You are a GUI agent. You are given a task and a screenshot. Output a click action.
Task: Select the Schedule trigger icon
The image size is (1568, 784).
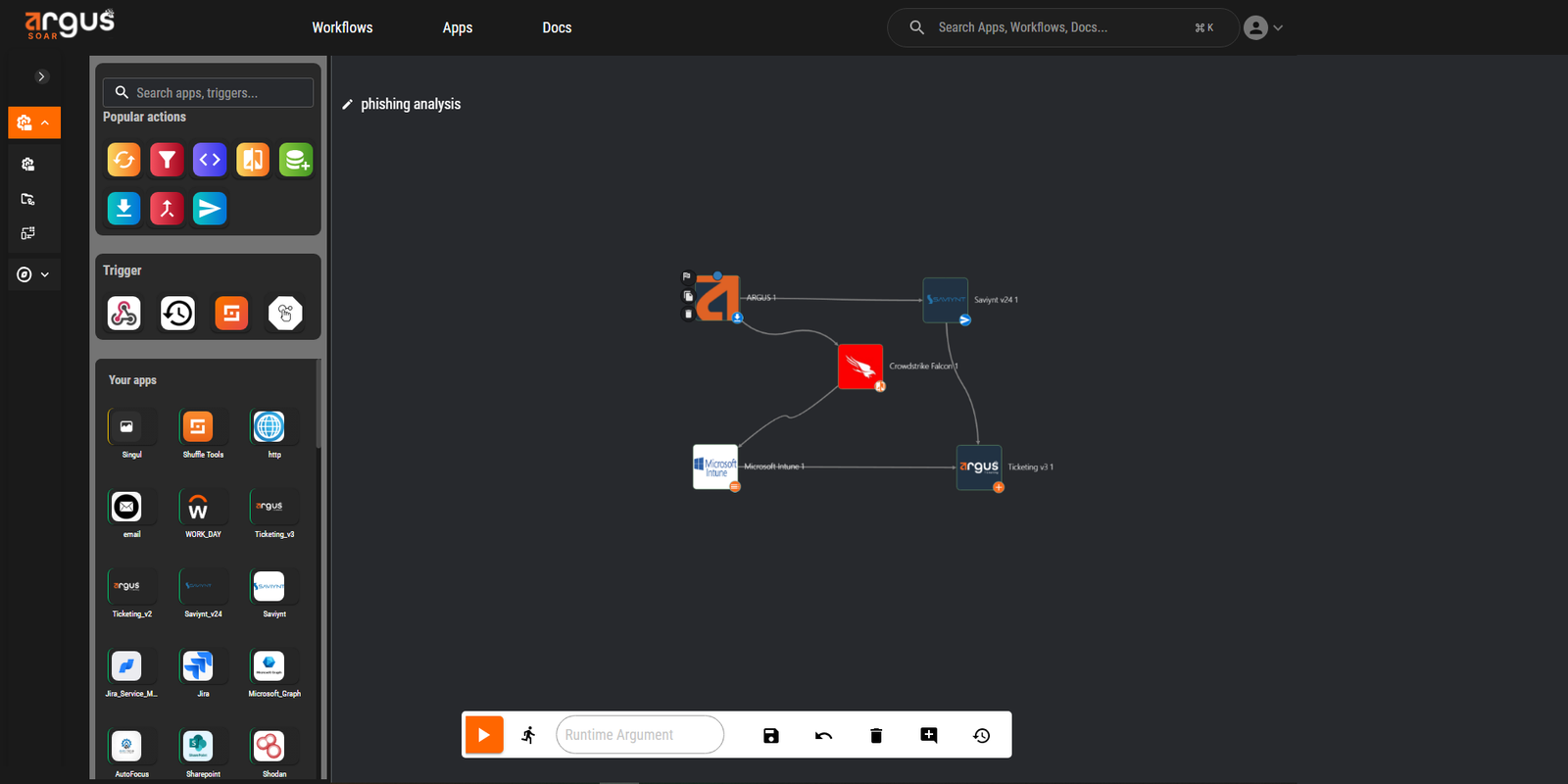click(x=177, y=314)
